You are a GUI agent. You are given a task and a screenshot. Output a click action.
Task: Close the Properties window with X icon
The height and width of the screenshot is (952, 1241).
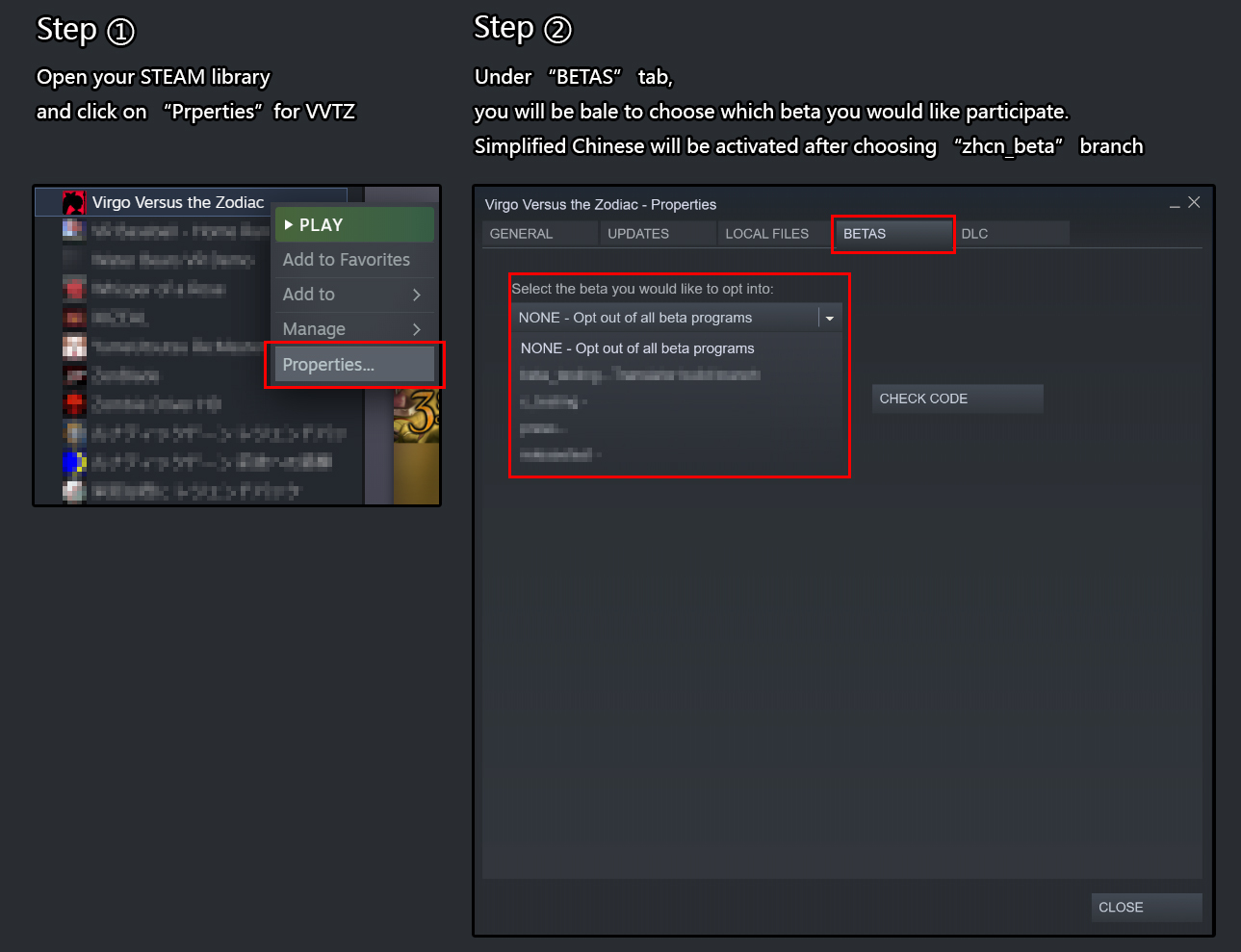pos(1194,202)
